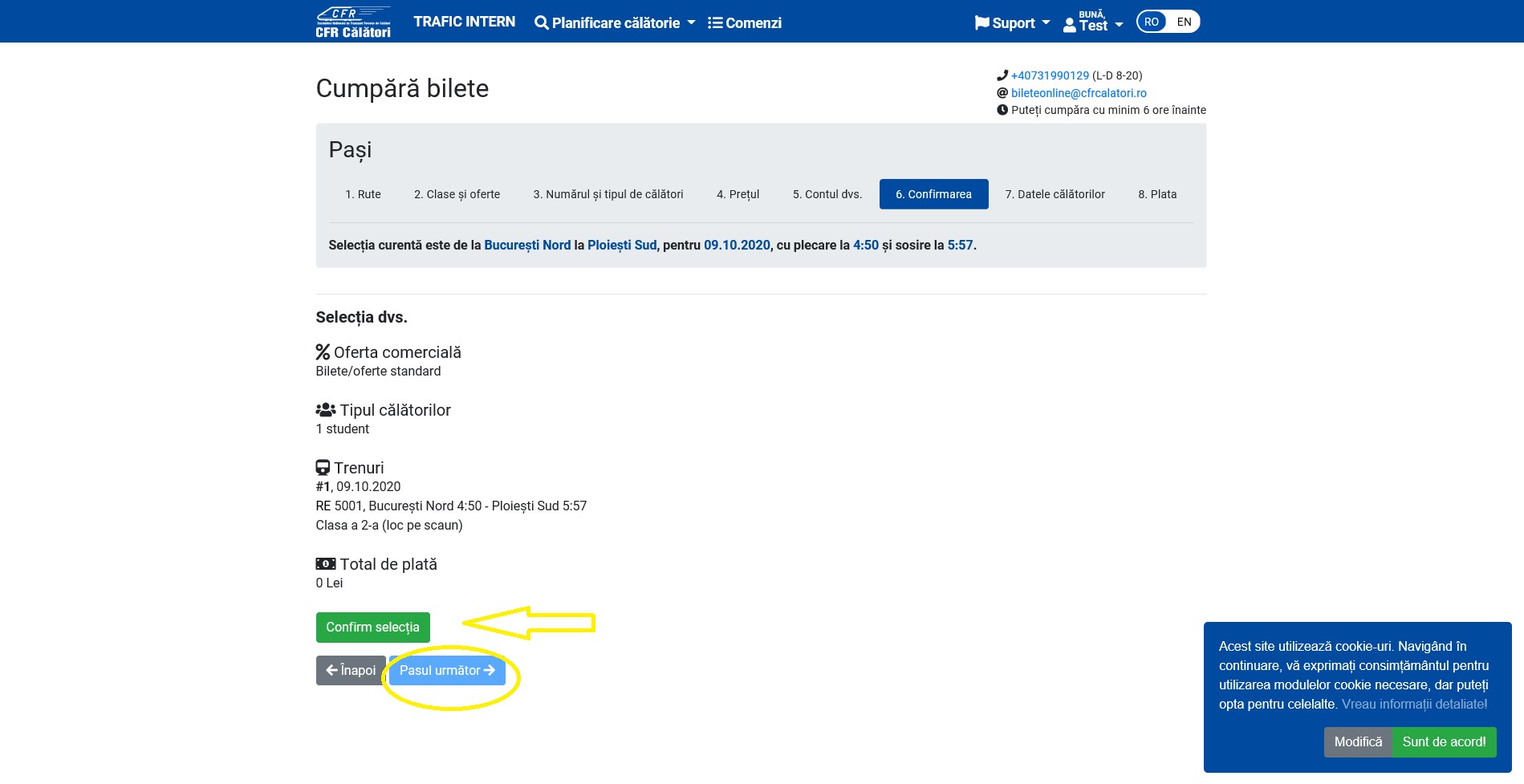Click the '0 Lei' total amount
The image size is (1524, 784).
click(329, 583)
